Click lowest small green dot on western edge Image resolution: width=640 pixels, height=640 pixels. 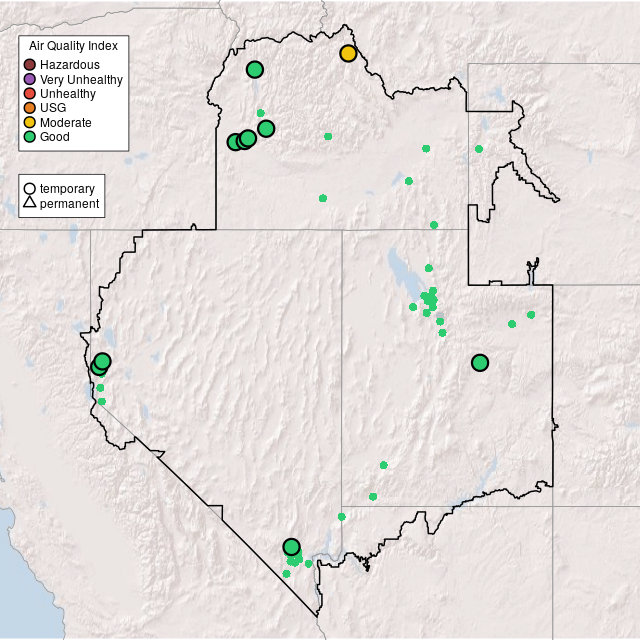coord(101,401)
